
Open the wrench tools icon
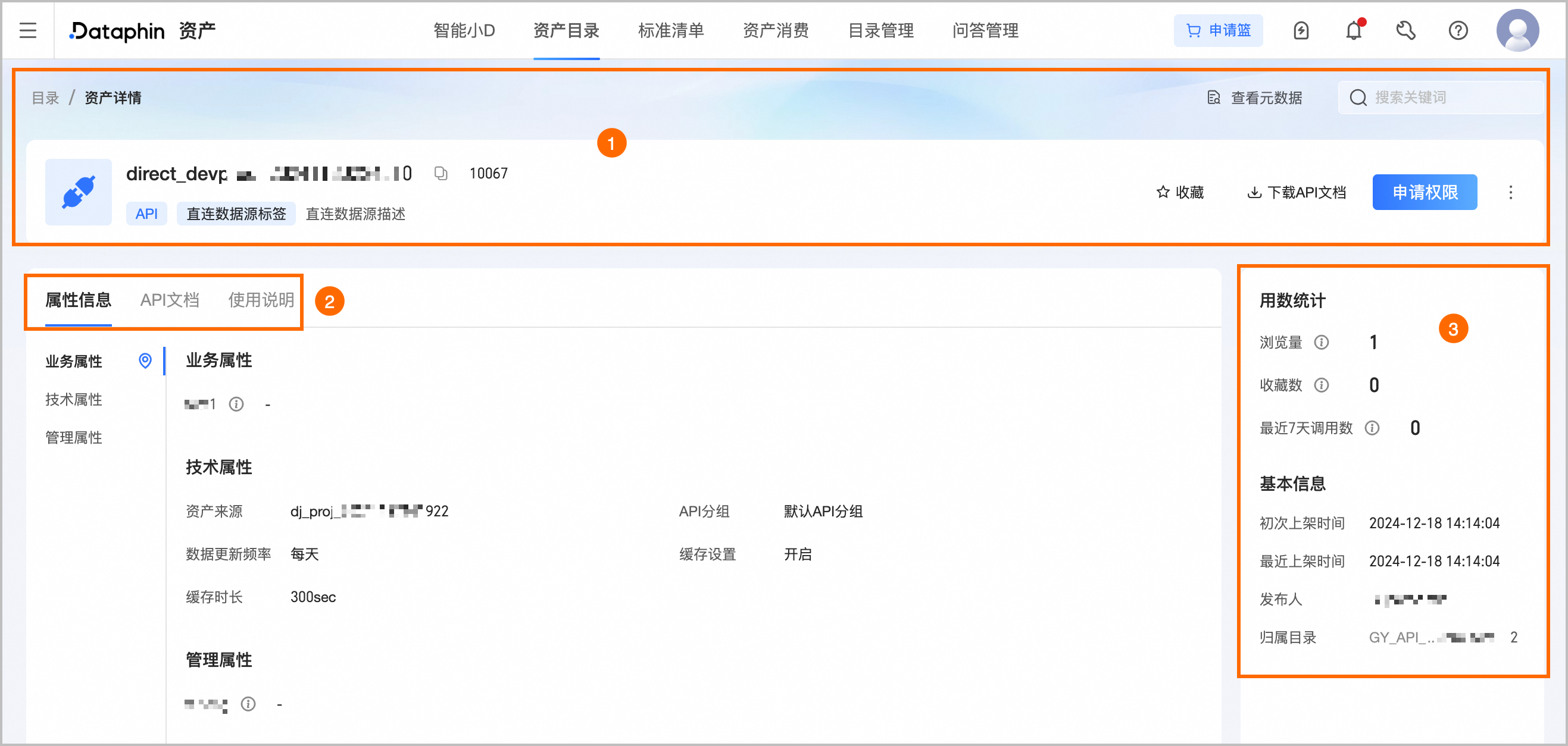point(1405,30)
